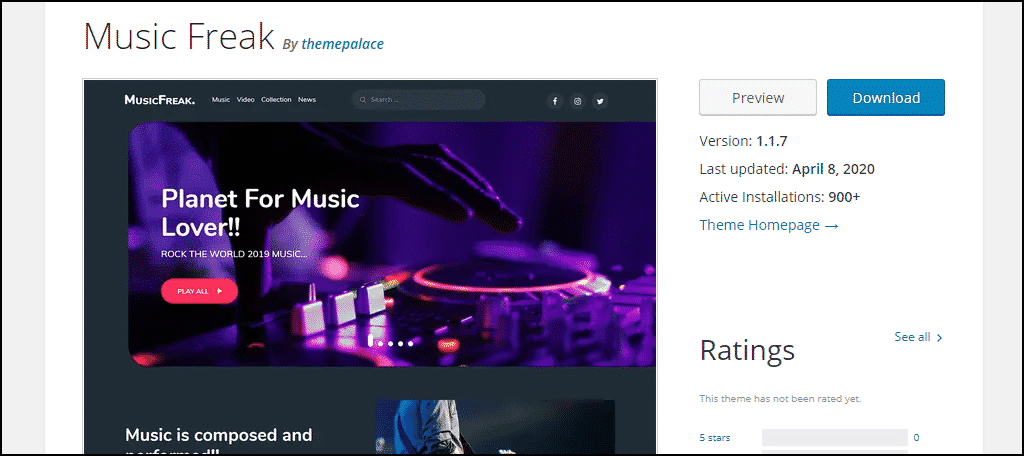Viewport: 1024px width, 456px height.
Task: Click ROCK THE WORLD 2019 MUSIC text
Action: pyautogui.click(x=234, y=254)
